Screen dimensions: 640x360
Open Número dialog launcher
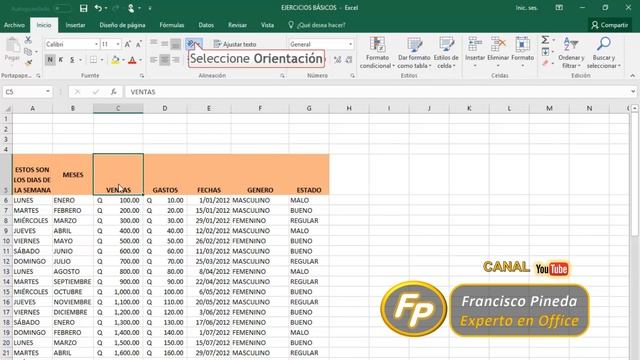coord(352,76)
